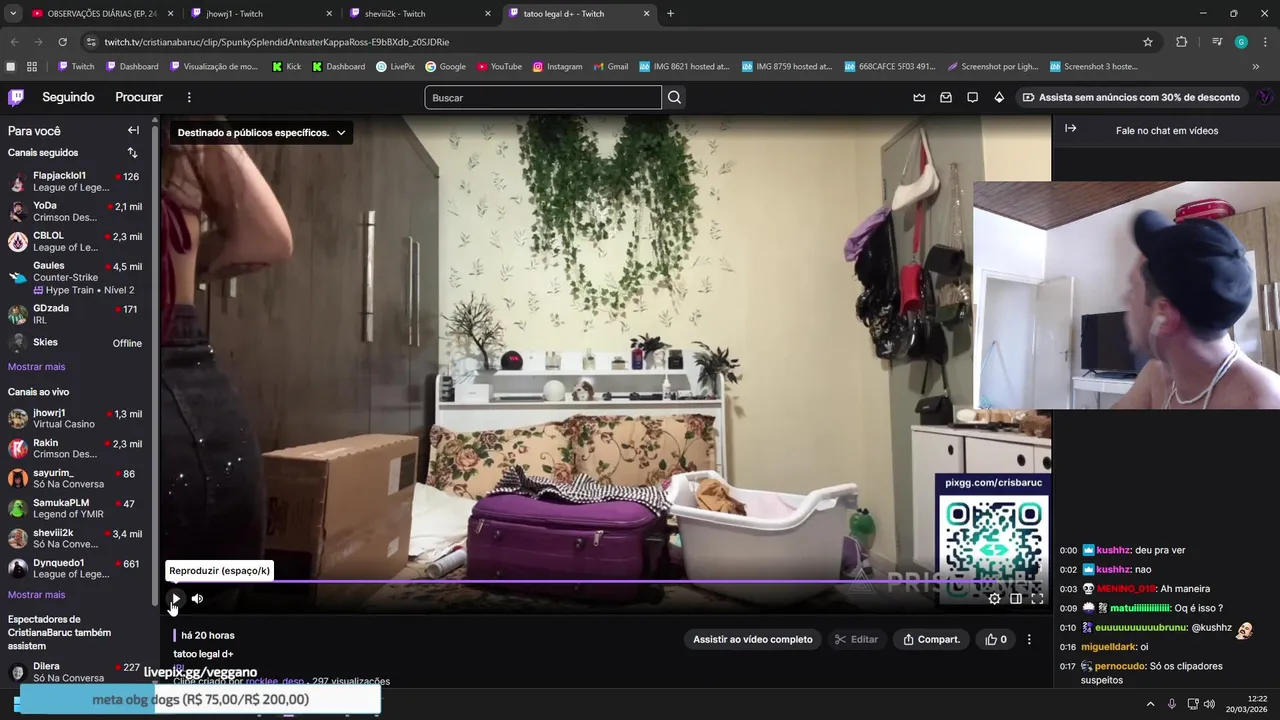1280x720 pixels.
Task: Open YouTube bookmark
Action: 499,67
